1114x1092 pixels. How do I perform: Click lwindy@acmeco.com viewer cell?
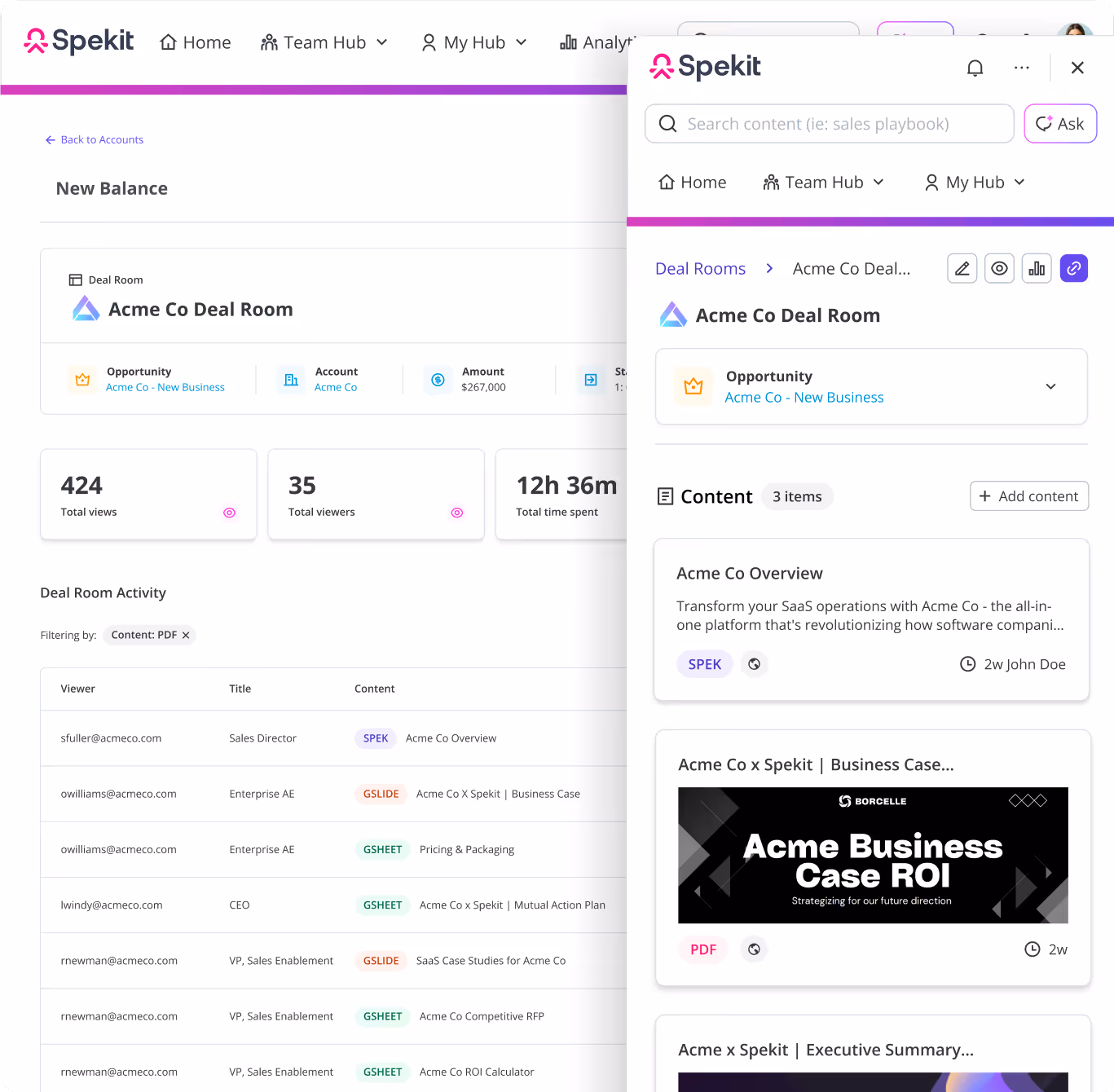click(x=112, y=905)
